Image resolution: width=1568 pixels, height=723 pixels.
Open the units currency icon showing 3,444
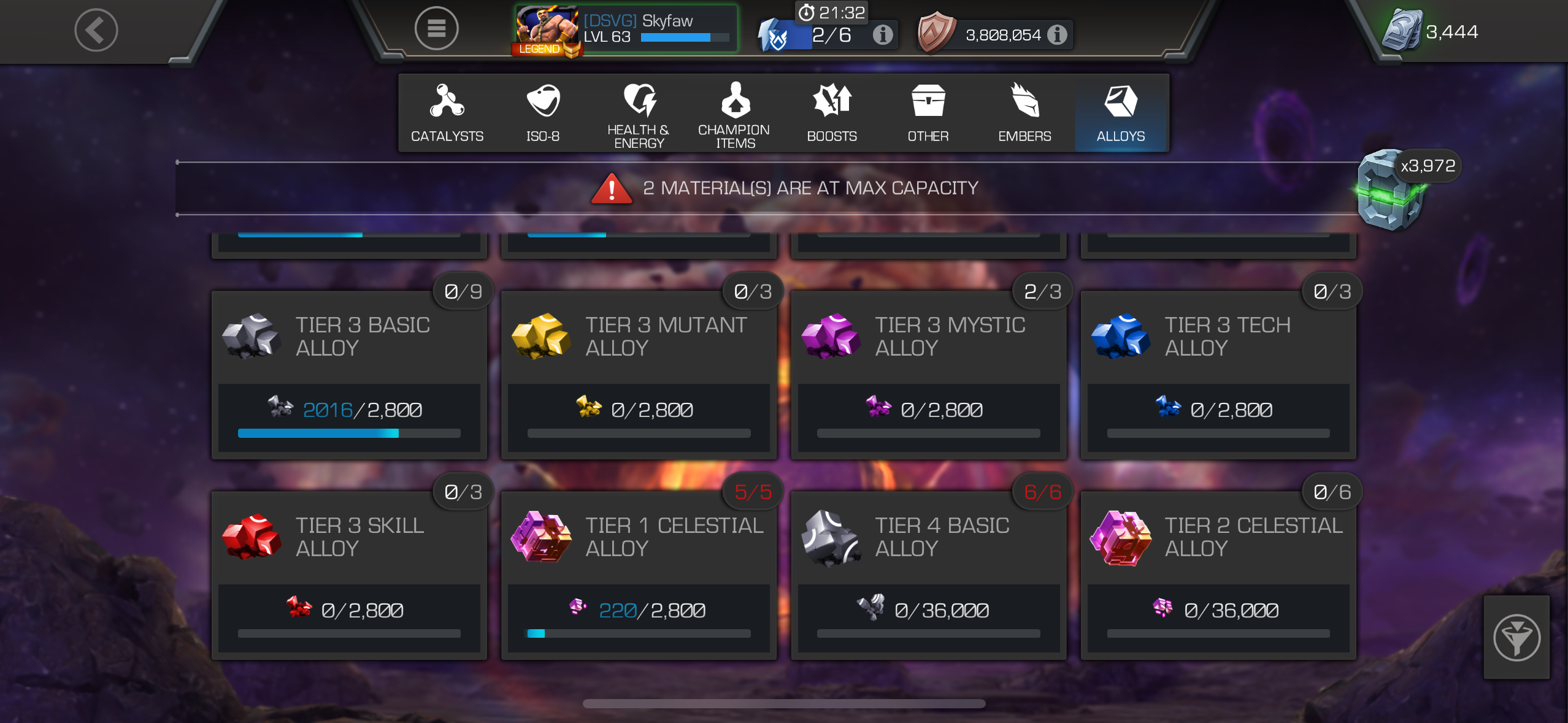pyautogui.click(x=1402, y=31)
